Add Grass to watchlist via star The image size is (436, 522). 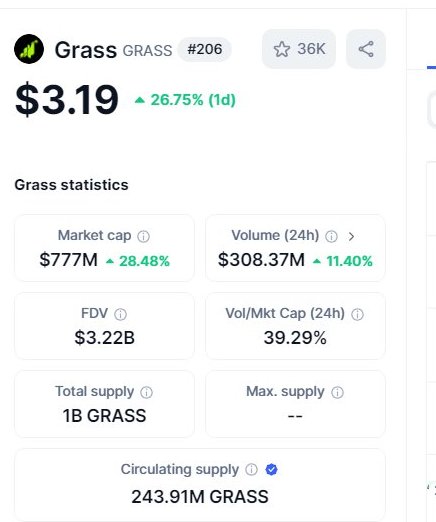click(x=282, y=49)
